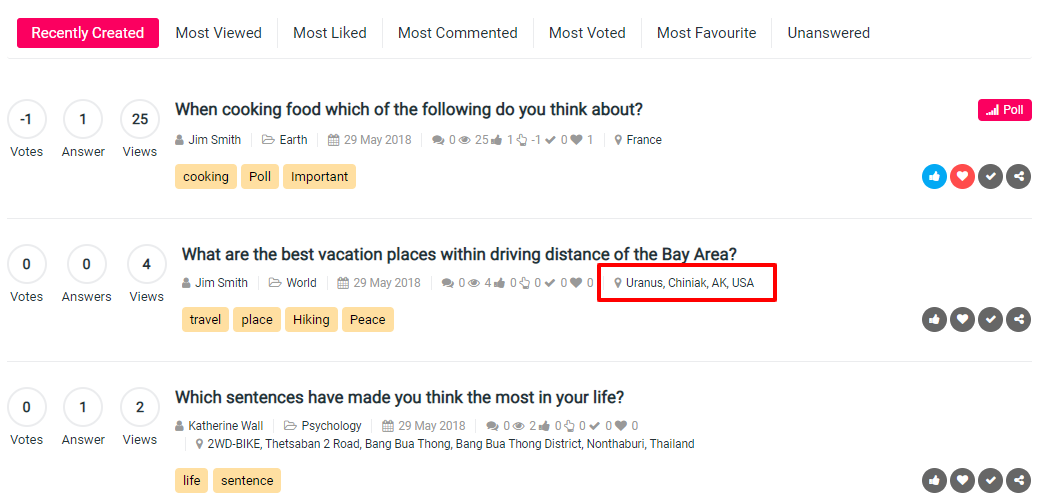Click the Uranus, Chiniak, AK location
Image resolution: width=1044 pixels, height=503 pixels.
tap(690, 283)
